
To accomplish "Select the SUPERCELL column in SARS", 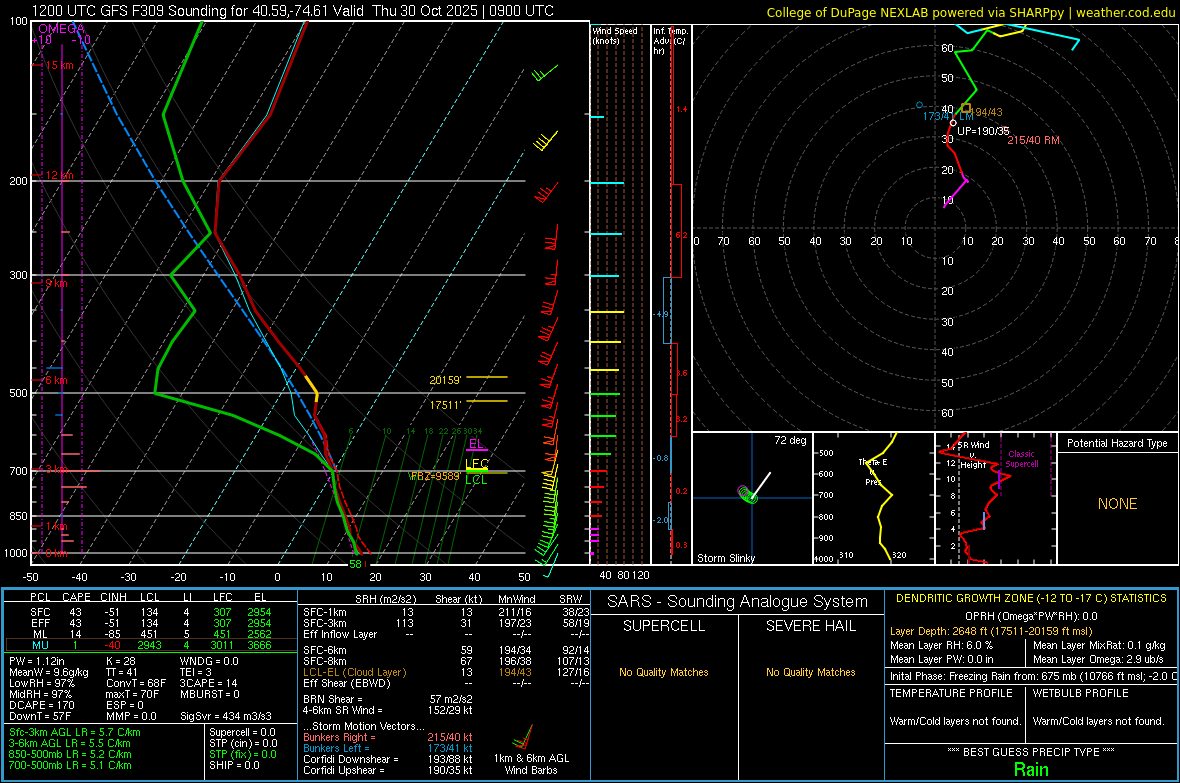I will pyautogui.click(x=663, y=626).
